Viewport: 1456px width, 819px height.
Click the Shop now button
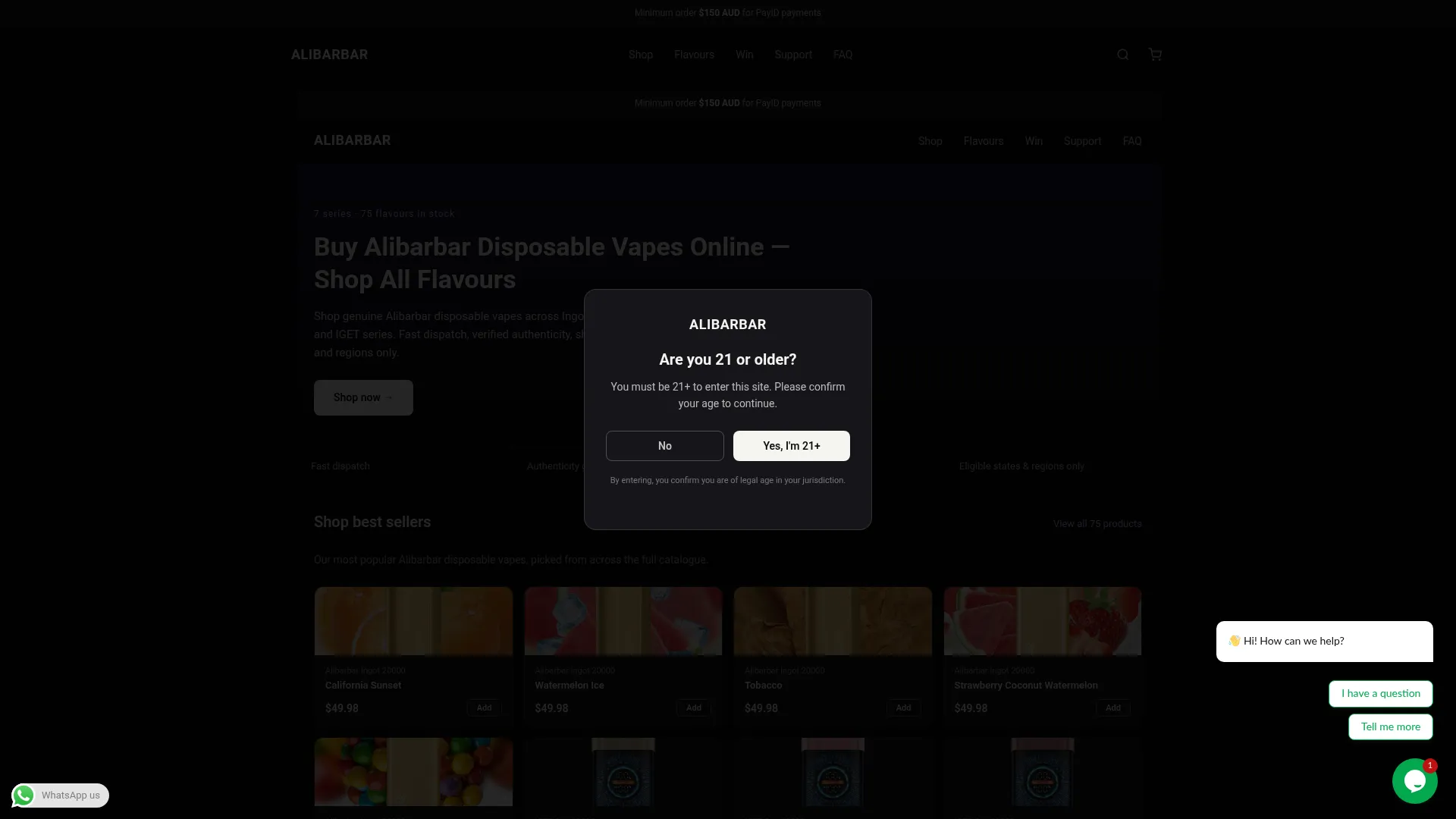[x=363, y=397]
